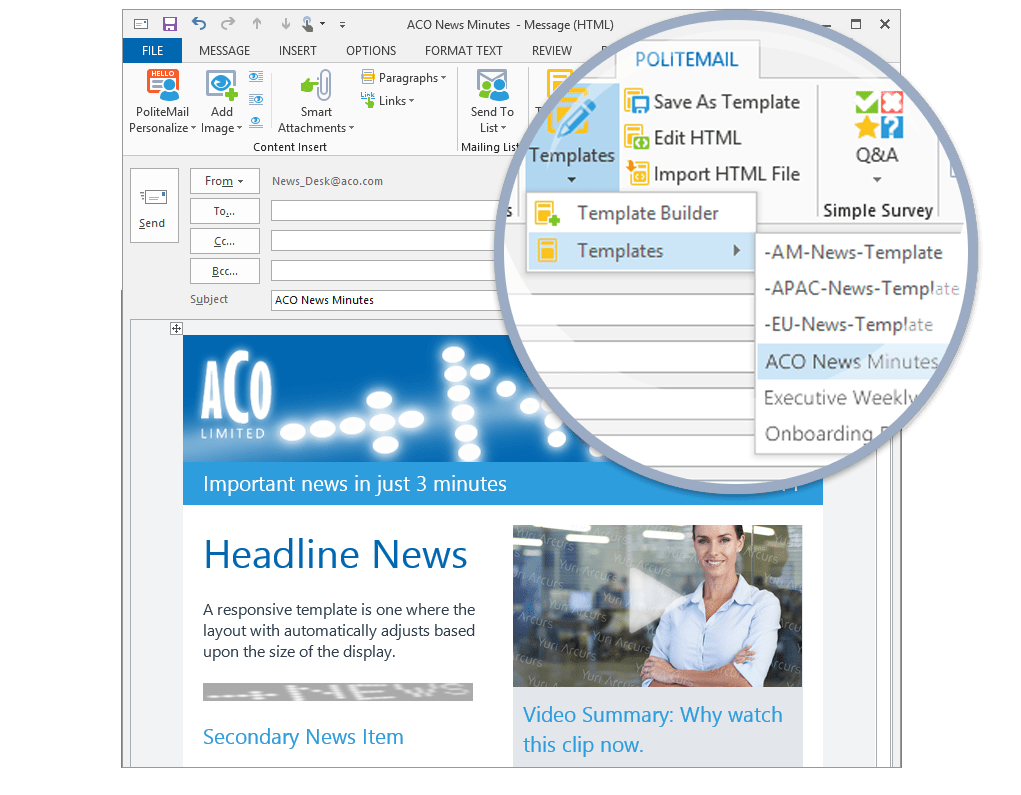The height and width of the screenshot is (795, 1021).
Task: Switch to the MESSAGE tab
Action: [x=224, y=51]
